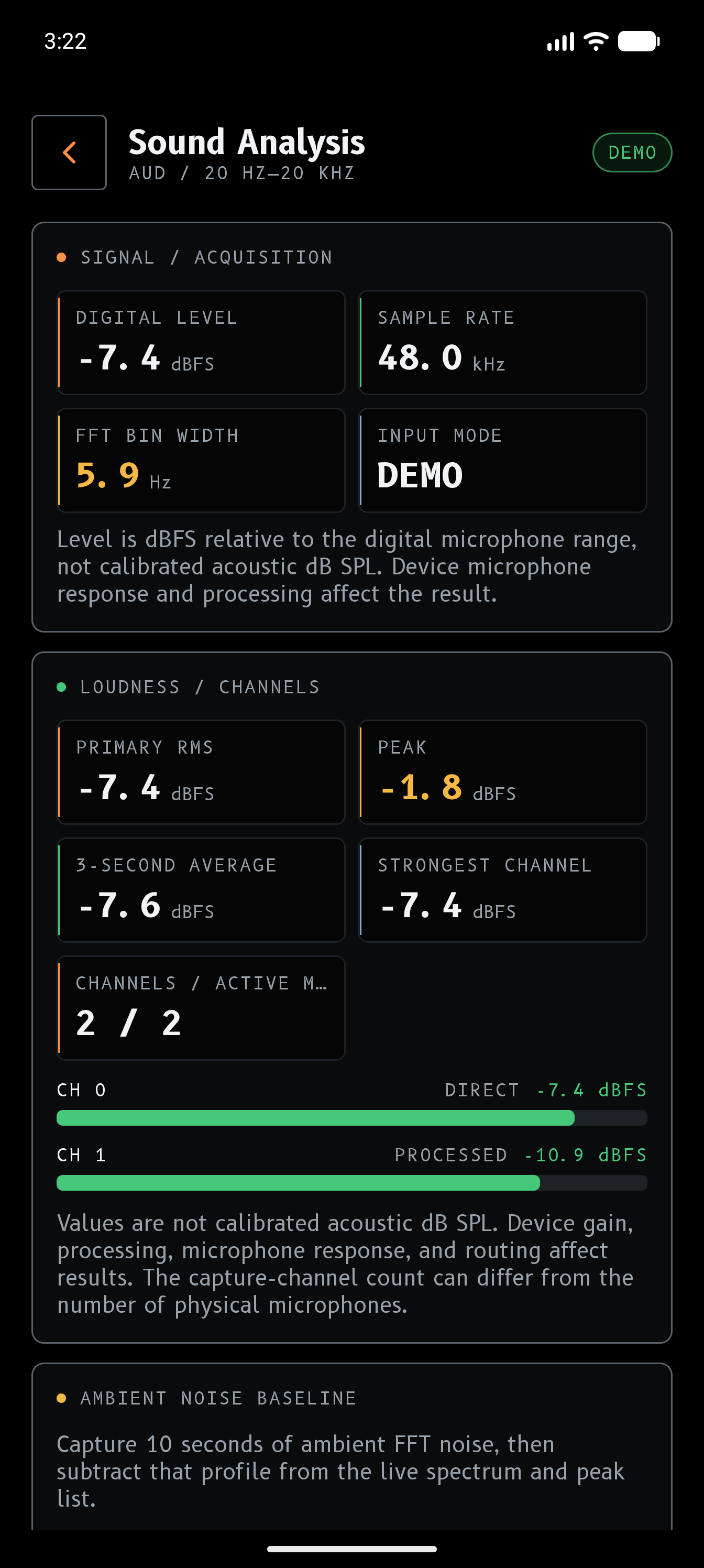Open the 3-Second Average card
Viewport: 704px width, 1568px height.
tap(201, 890)
